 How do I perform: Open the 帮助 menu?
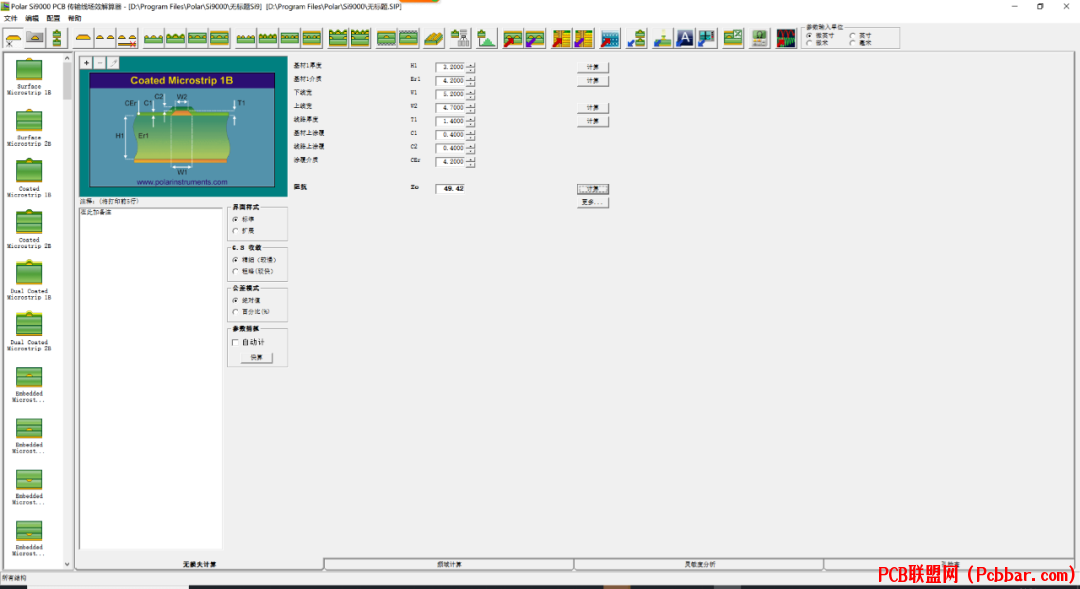pos(74,19)
